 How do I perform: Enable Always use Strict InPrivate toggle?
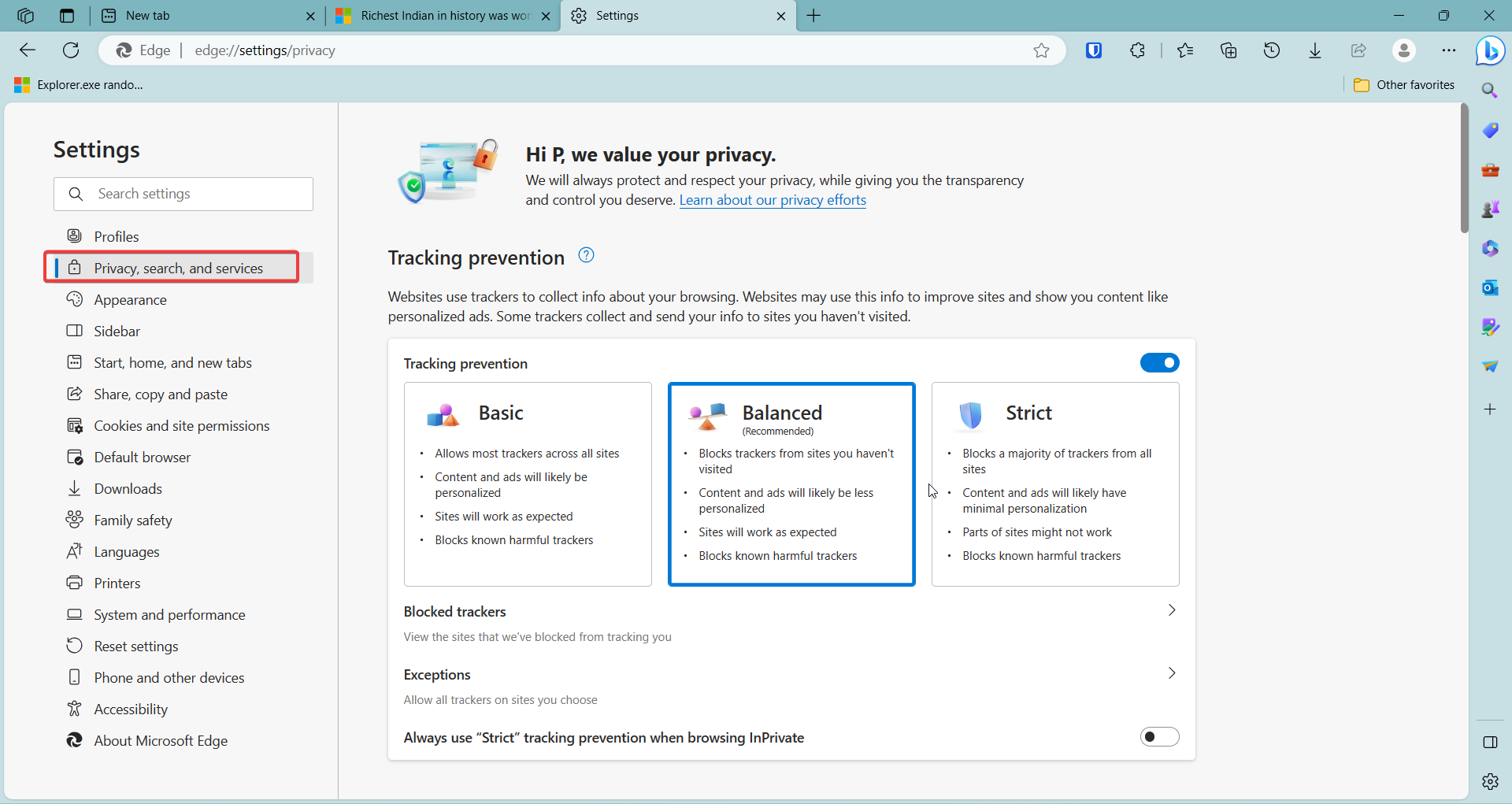(1159, 737)
